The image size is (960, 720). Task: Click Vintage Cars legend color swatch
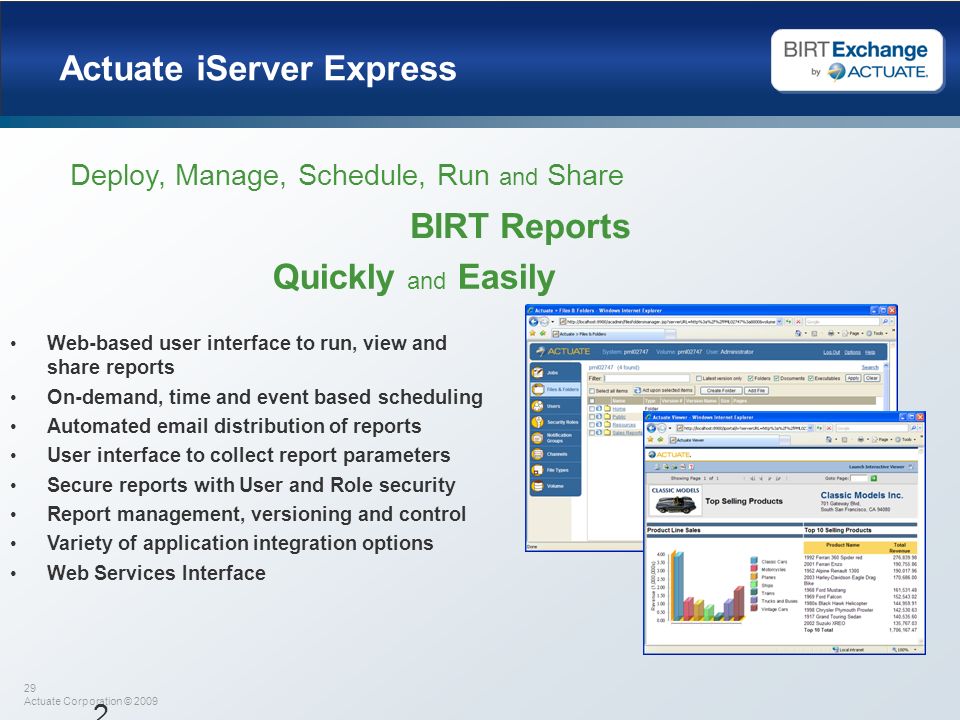(x=754, y=609)
